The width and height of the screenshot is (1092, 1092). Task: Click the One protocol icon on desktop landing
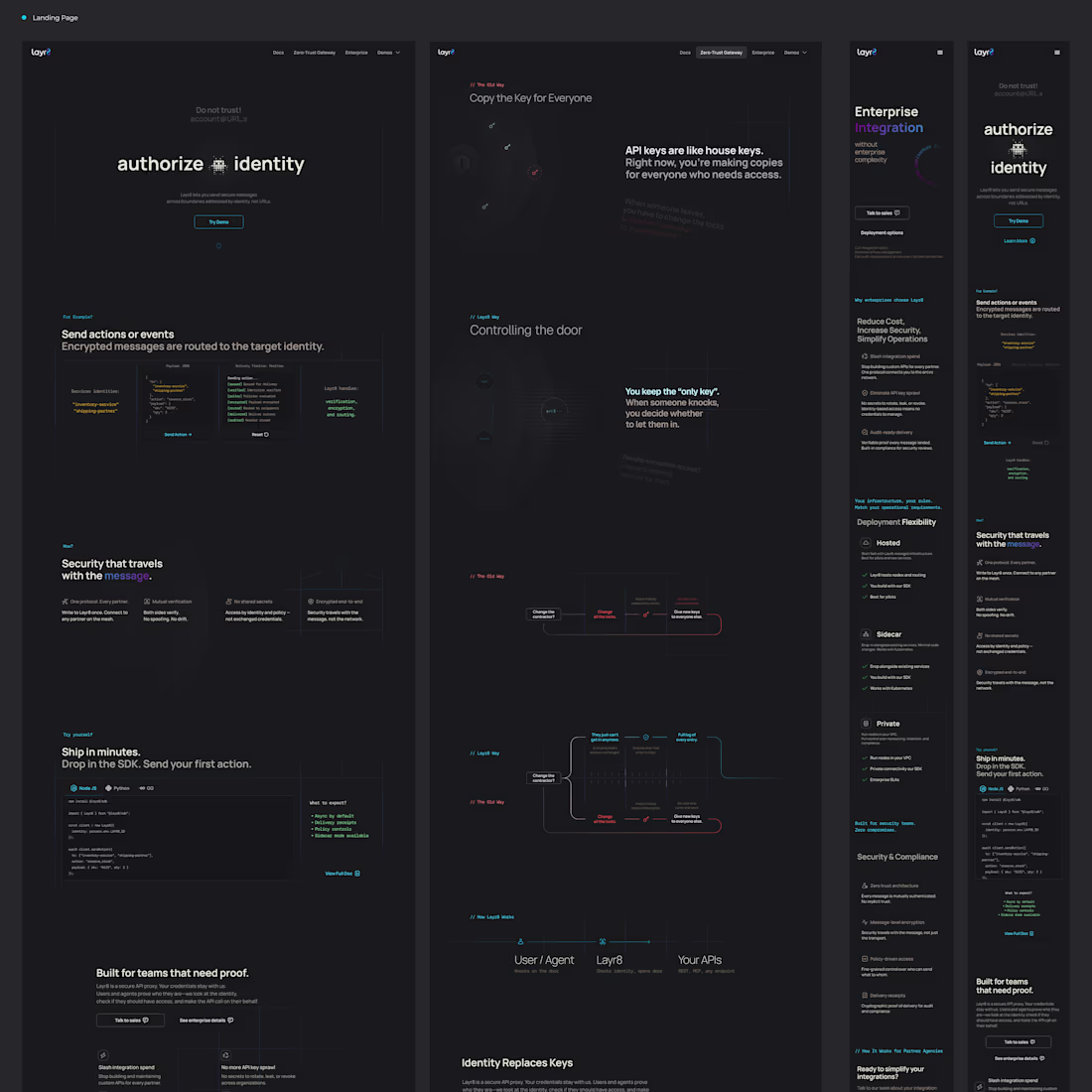tap(65, 601)
